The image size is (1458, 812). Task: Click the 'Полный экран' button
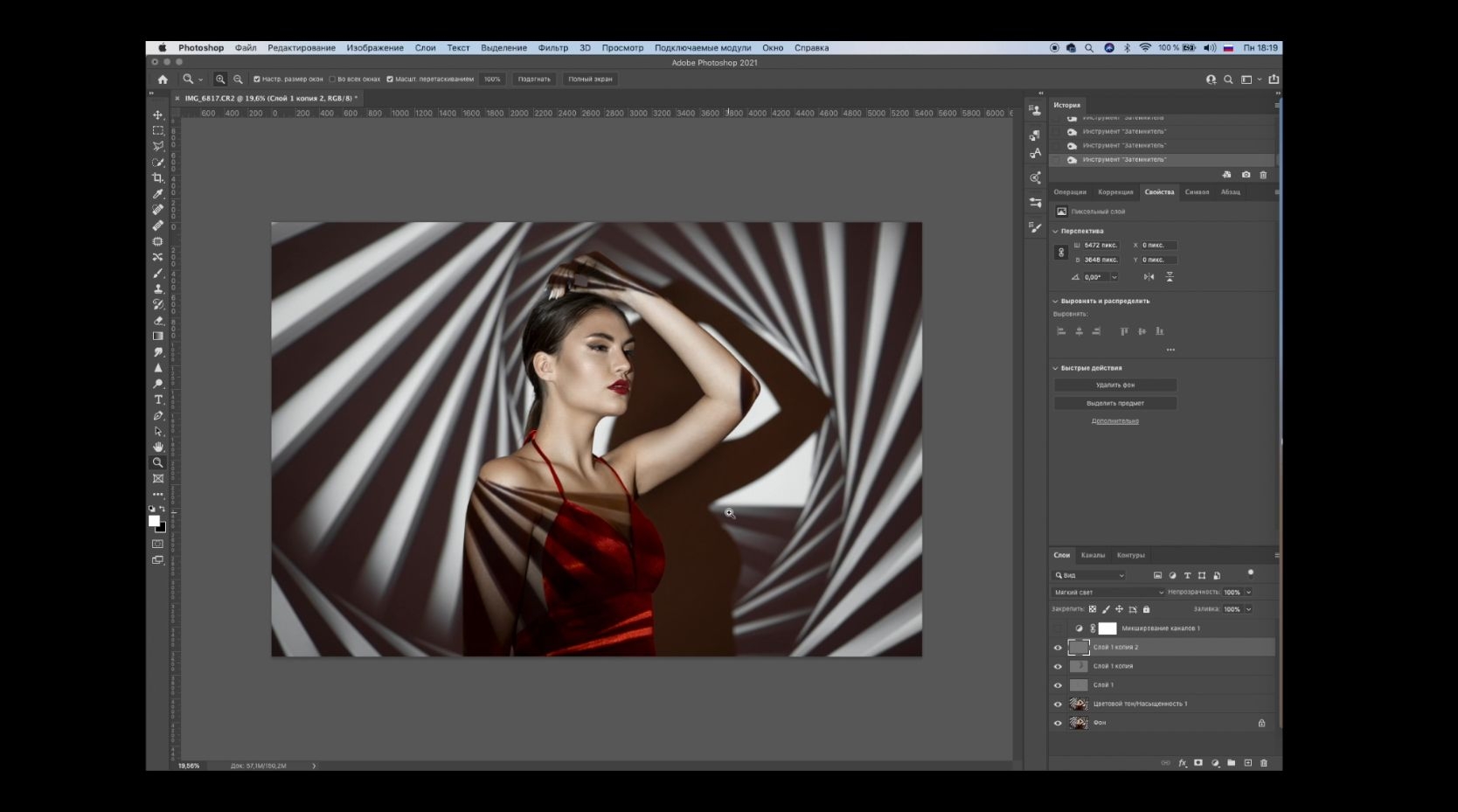click(x=591, y=79)
